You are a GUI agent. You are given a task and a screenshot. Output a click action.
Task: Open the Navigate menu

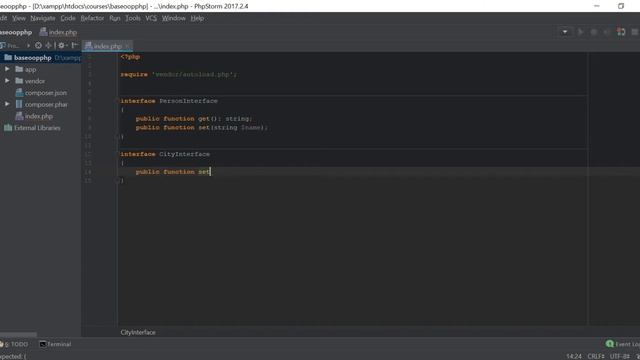42,18
